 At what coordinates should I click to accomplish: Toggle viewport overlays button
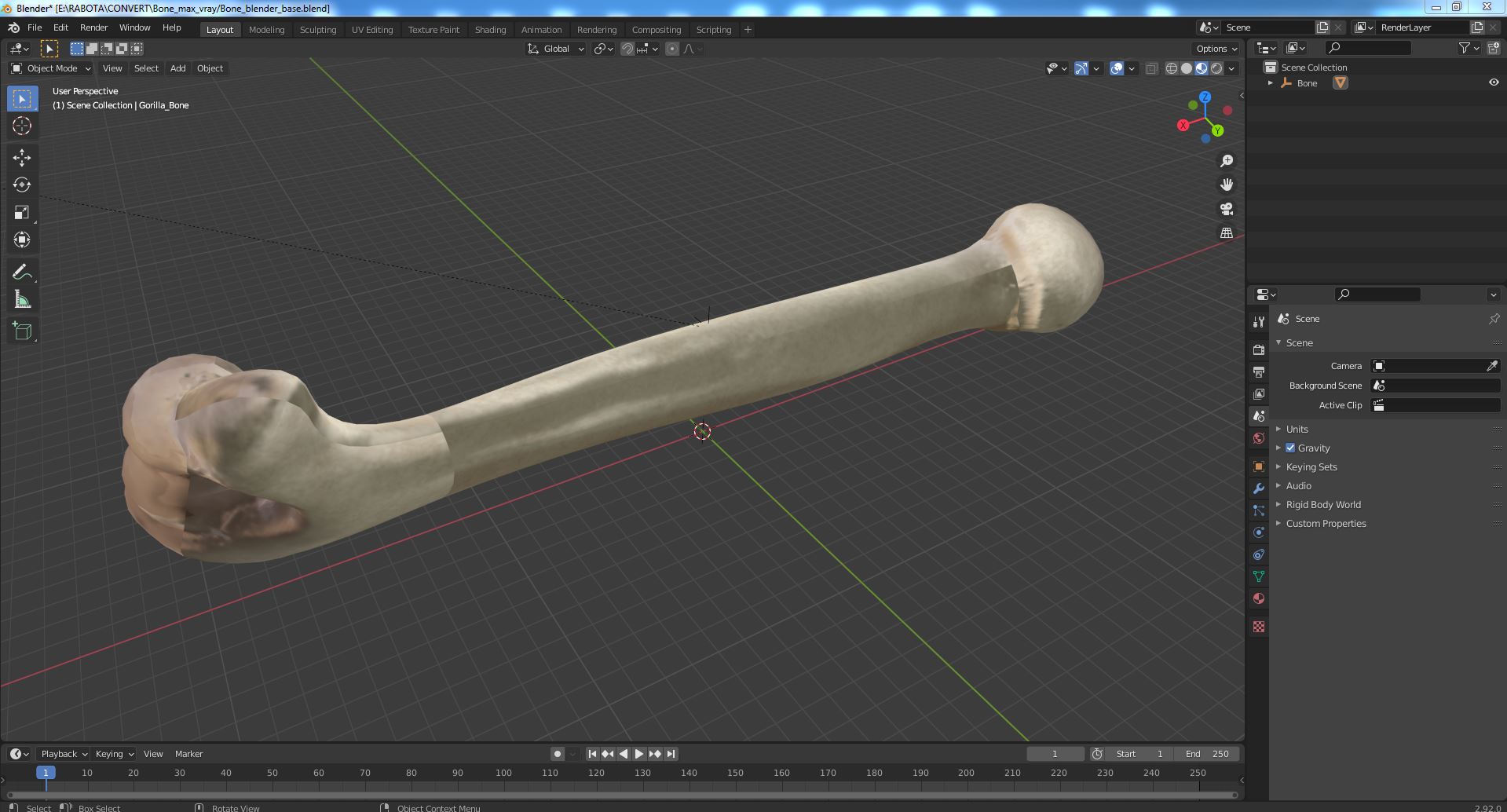[x=1117, y=68]
